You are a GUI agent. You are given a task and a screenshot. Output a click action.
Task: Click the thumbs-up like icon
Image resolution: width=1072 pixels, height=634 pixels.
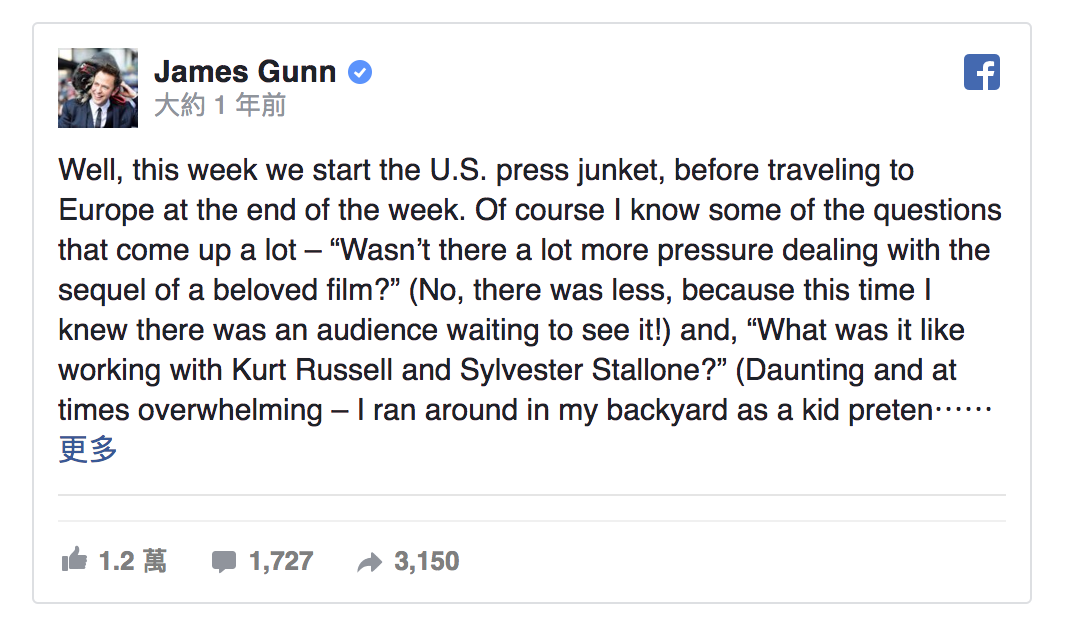(74, 560)
